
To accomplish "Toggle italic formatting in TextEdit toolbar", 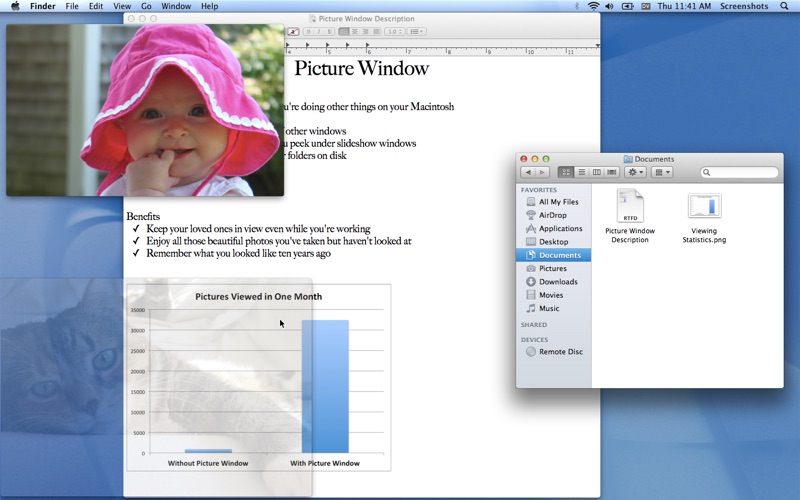I will click(319, 32).
